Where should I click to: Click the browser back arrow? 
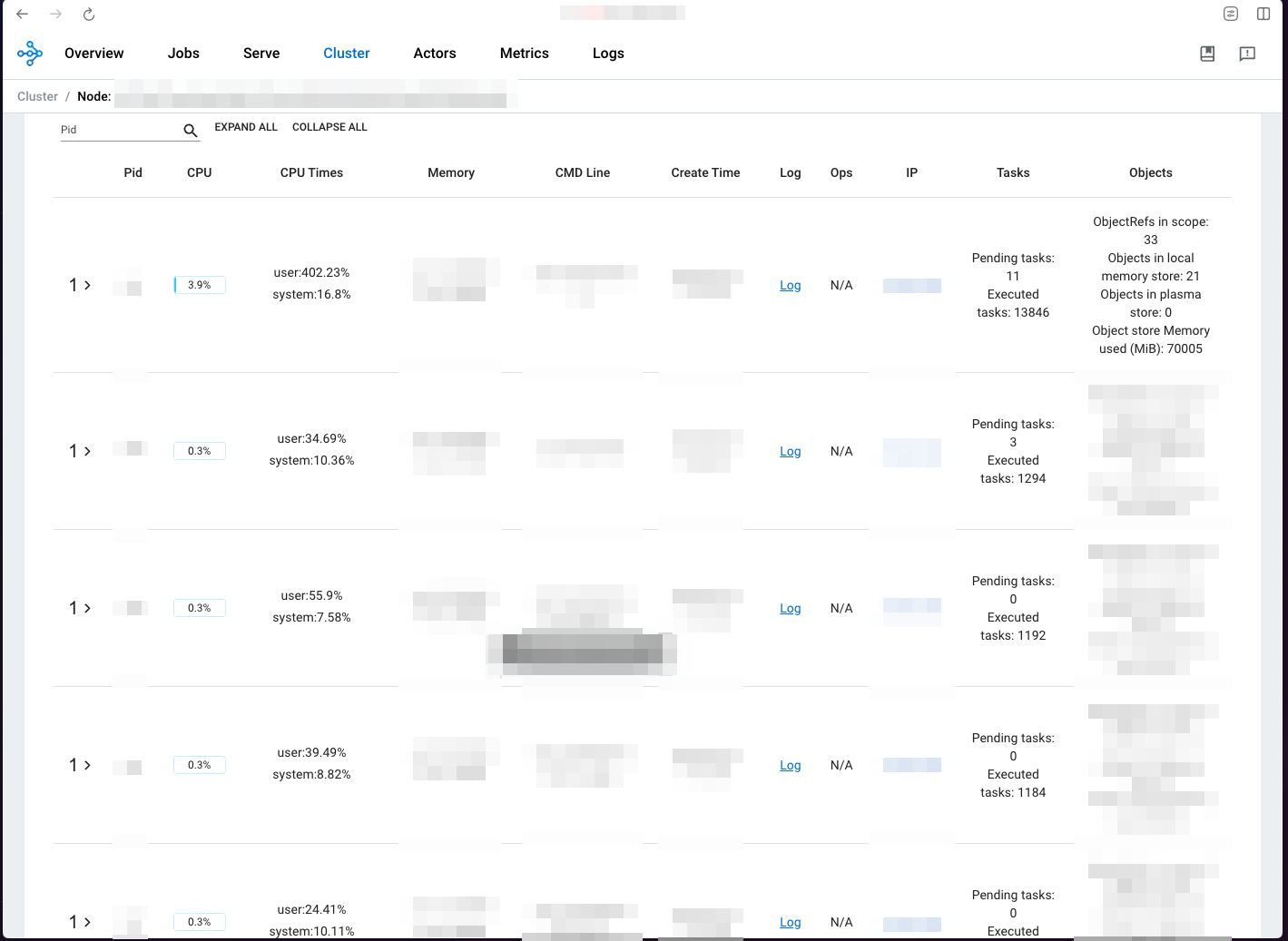[22, 14]
